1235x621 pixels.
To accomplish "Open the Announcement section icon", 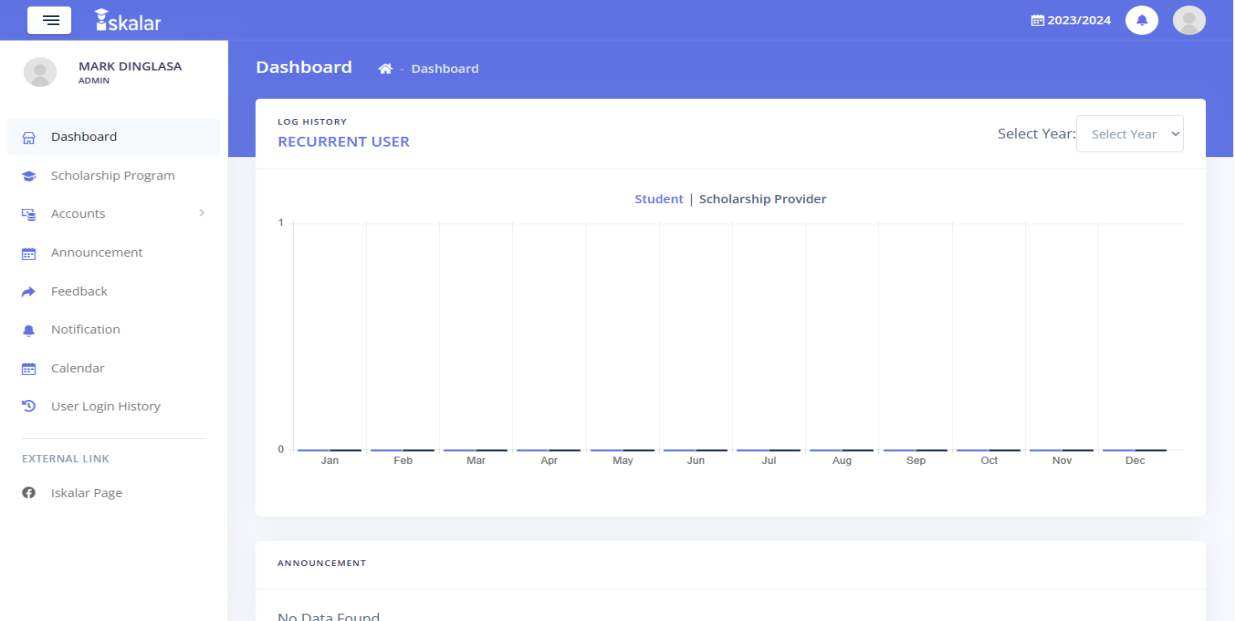I will point(27,252).
